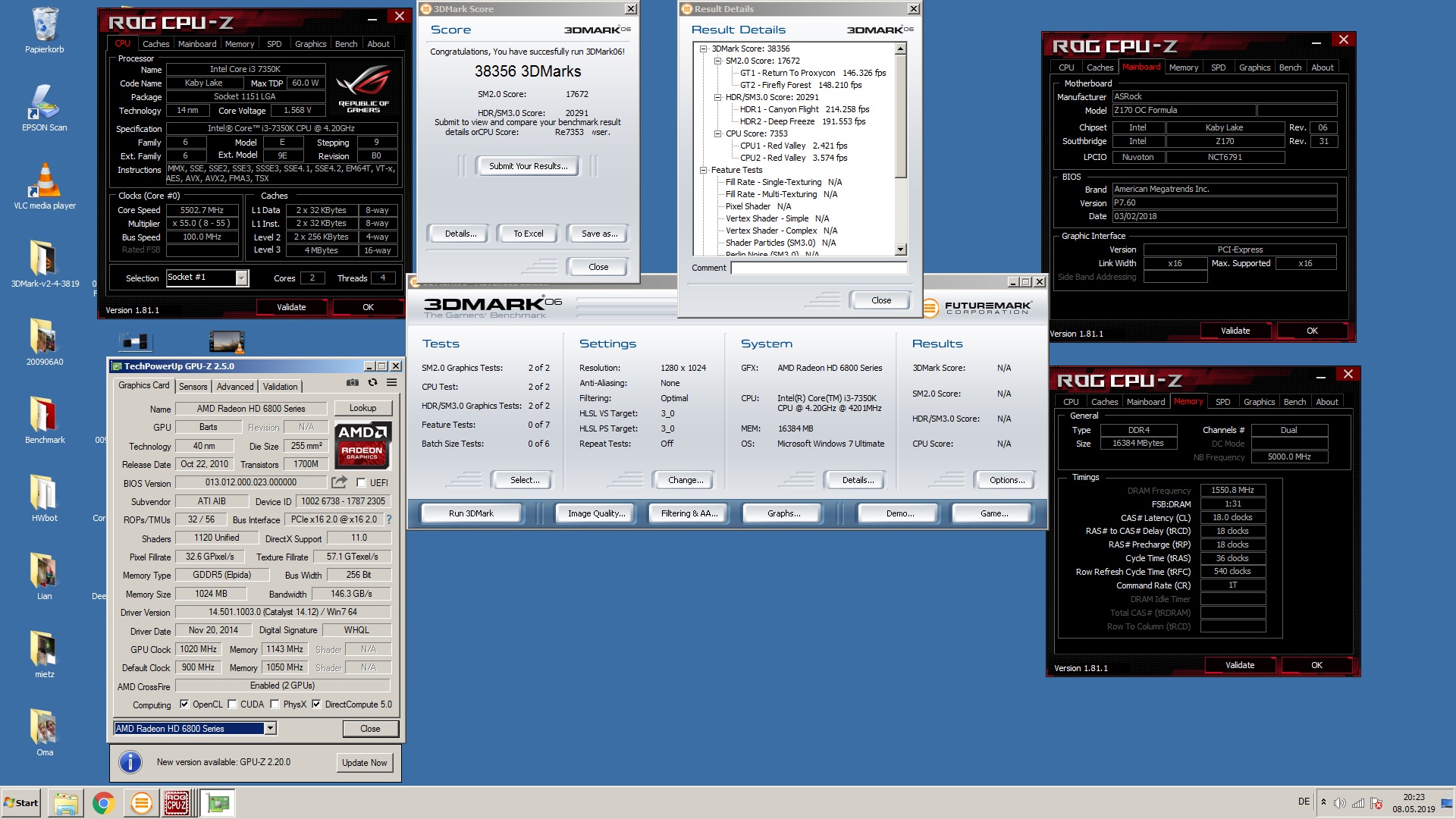Click Submit Your Results button
Viewport: 1456px width, 819px height.
pyautogui.click(x=528, y=166)
